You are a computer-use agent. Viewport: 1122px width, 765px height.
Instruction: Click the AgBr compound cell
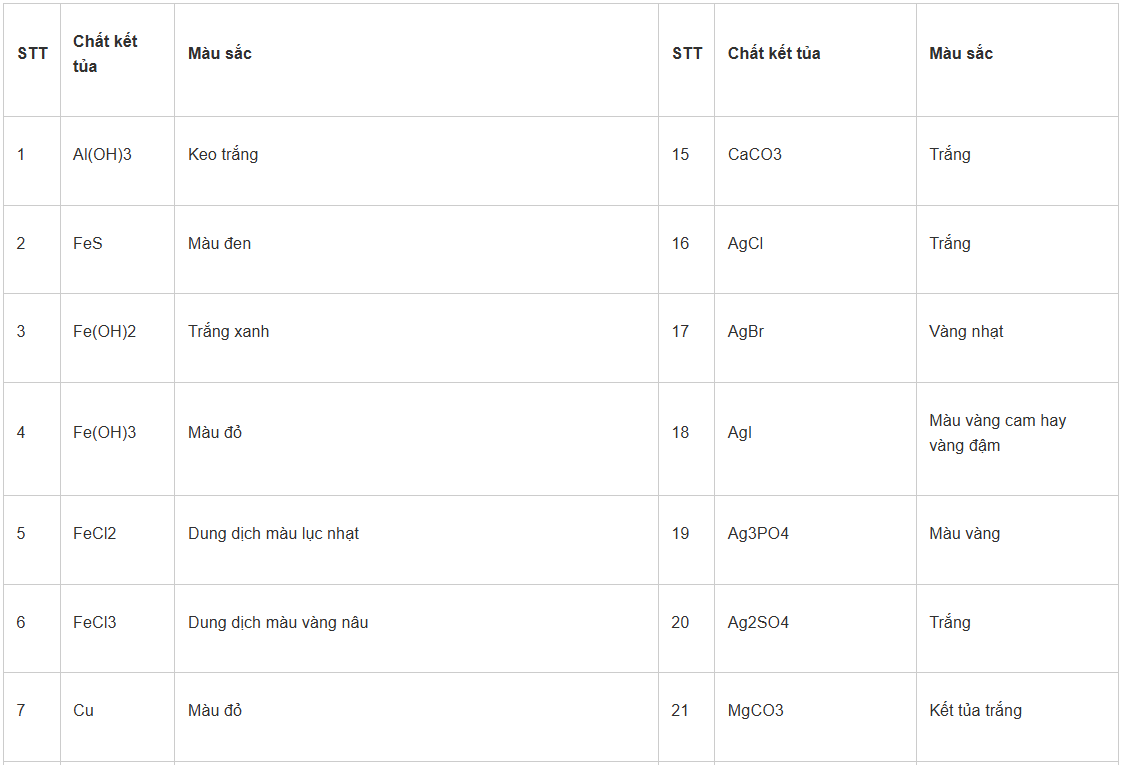(746, 332)
